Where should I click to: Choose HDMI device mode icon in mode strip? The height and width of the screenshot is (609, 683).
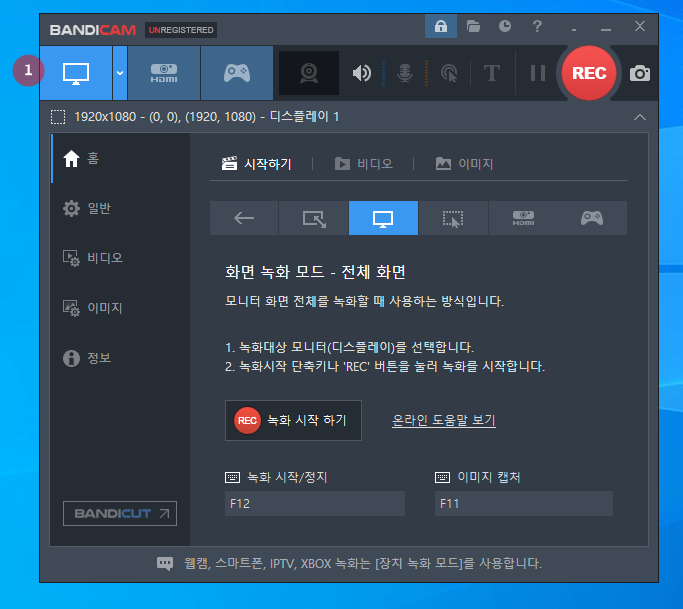click(x=523, y=218)
